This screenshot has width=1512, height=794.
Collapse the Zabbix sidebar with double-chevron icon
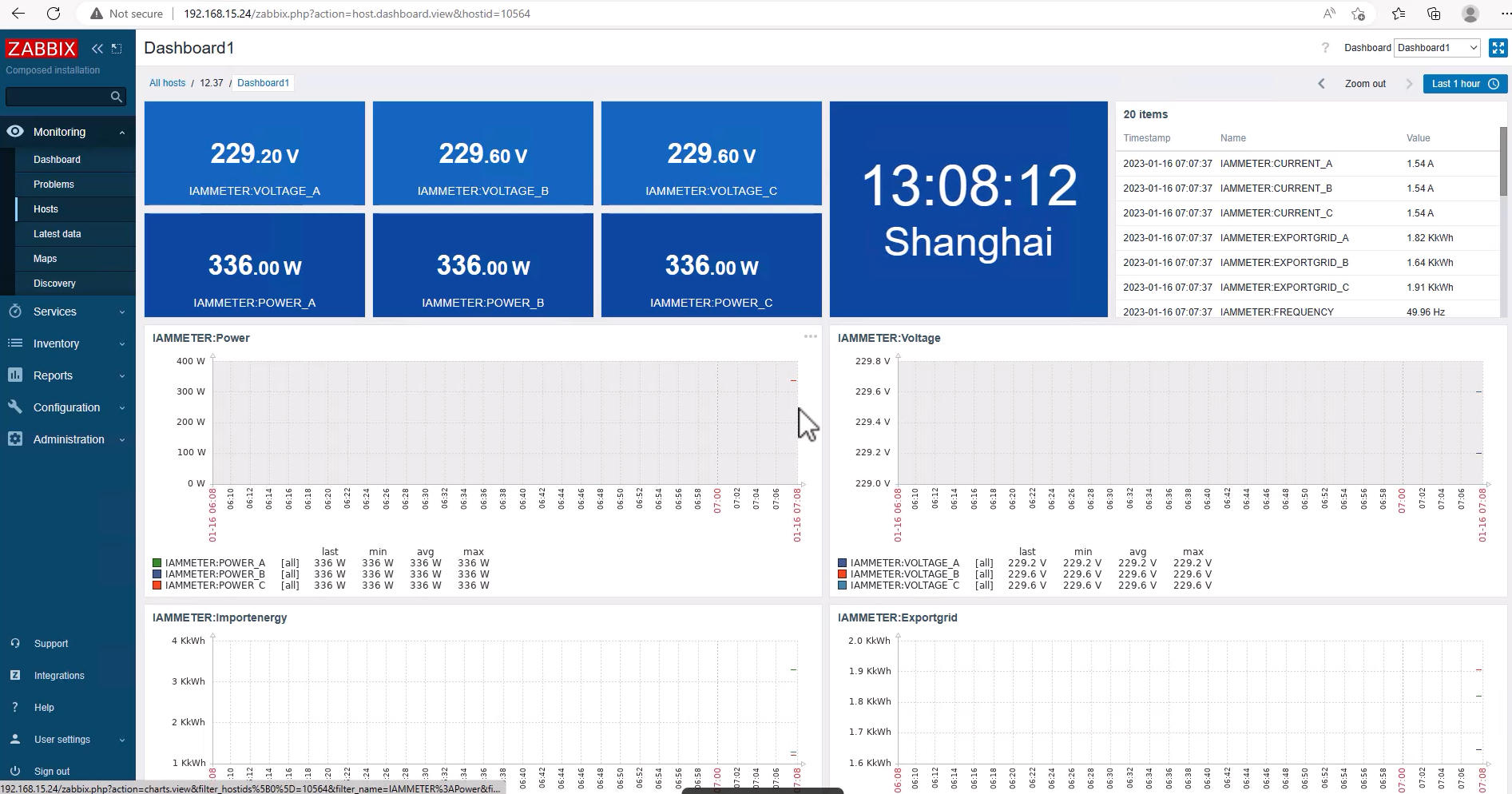point(97,49)
